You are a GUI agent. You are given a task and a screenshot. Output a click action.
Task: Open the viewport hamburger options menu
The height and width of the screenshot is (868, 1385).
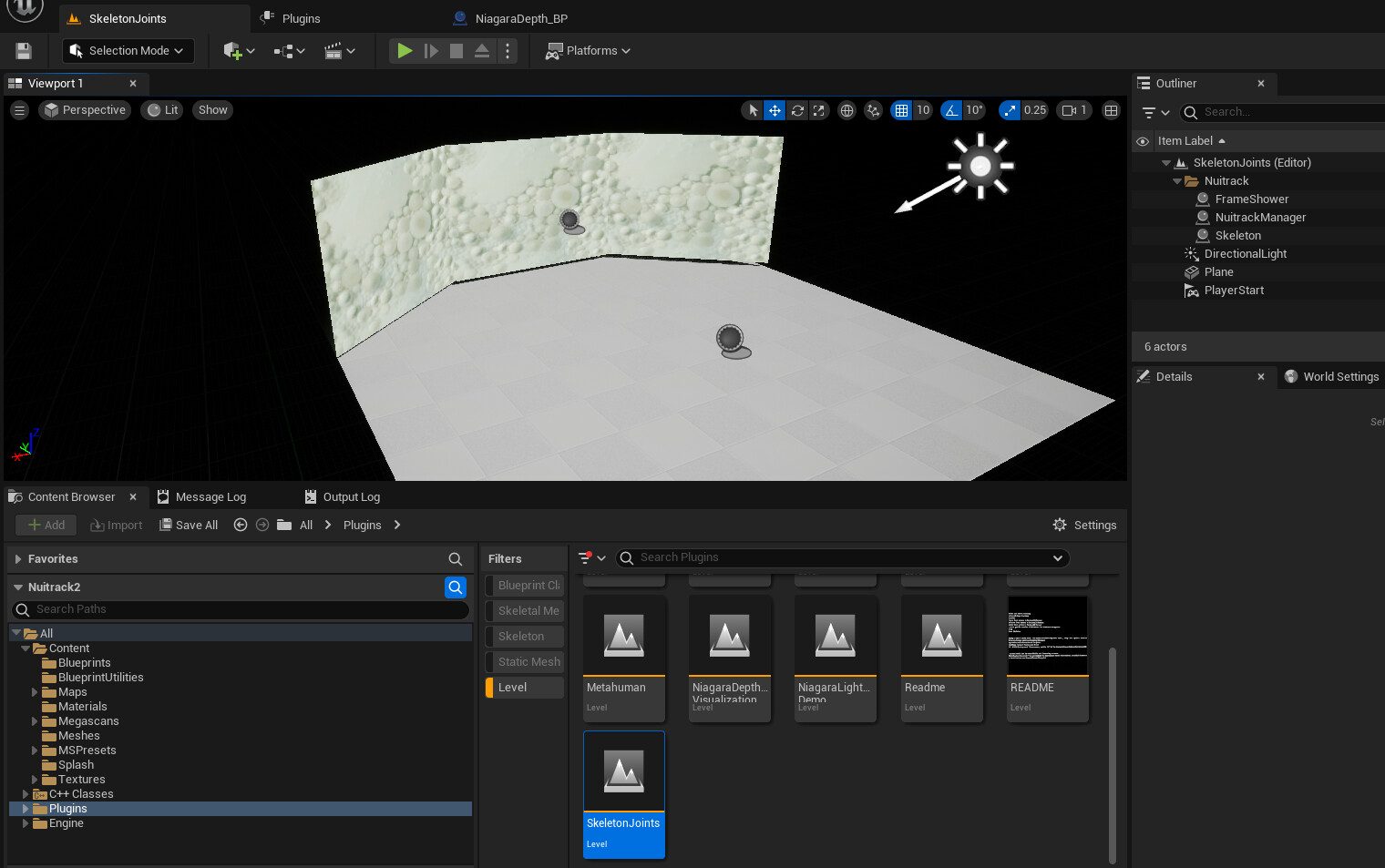[19, 110]
